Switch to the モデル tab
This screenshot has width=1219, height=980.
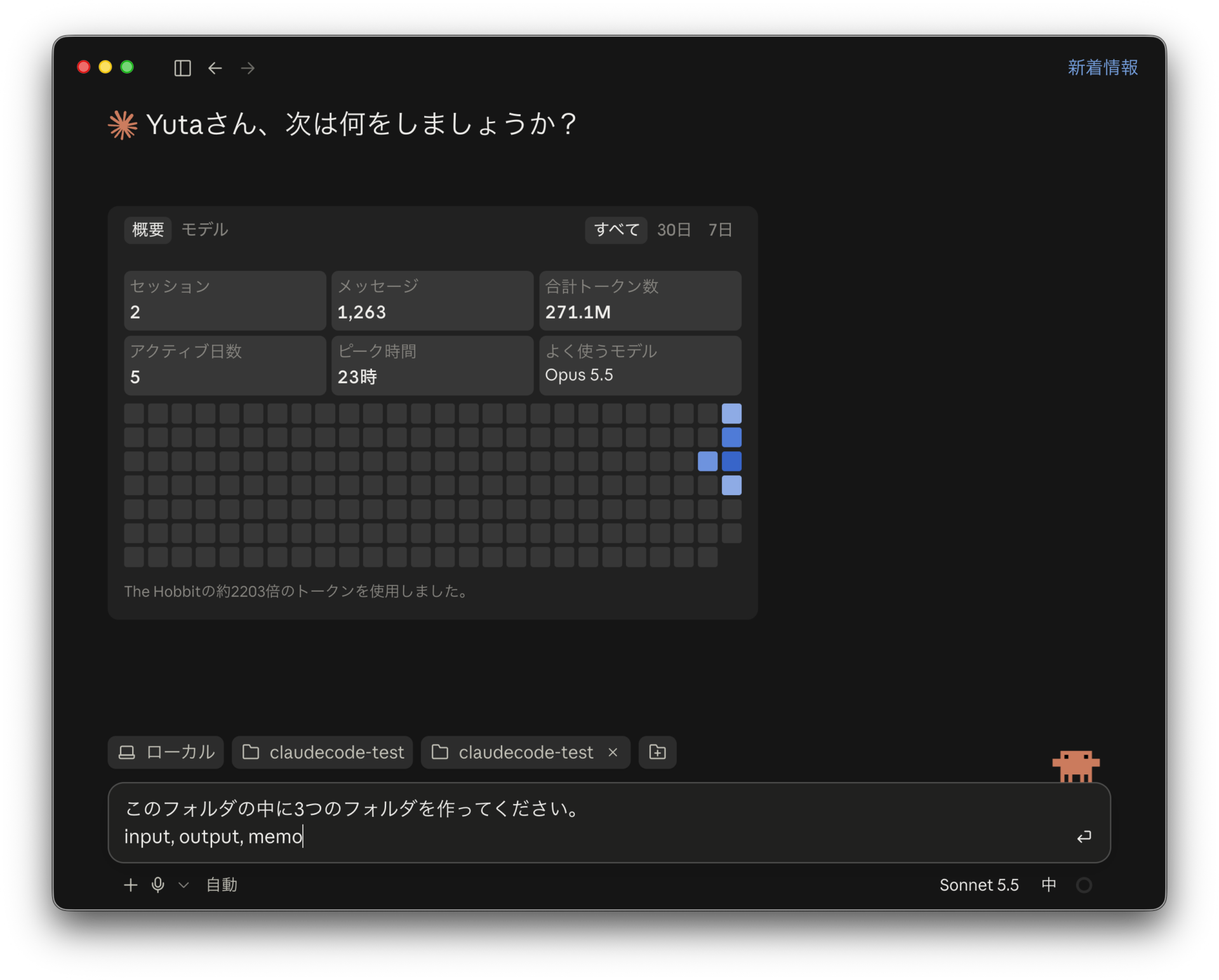click(204, 229)
